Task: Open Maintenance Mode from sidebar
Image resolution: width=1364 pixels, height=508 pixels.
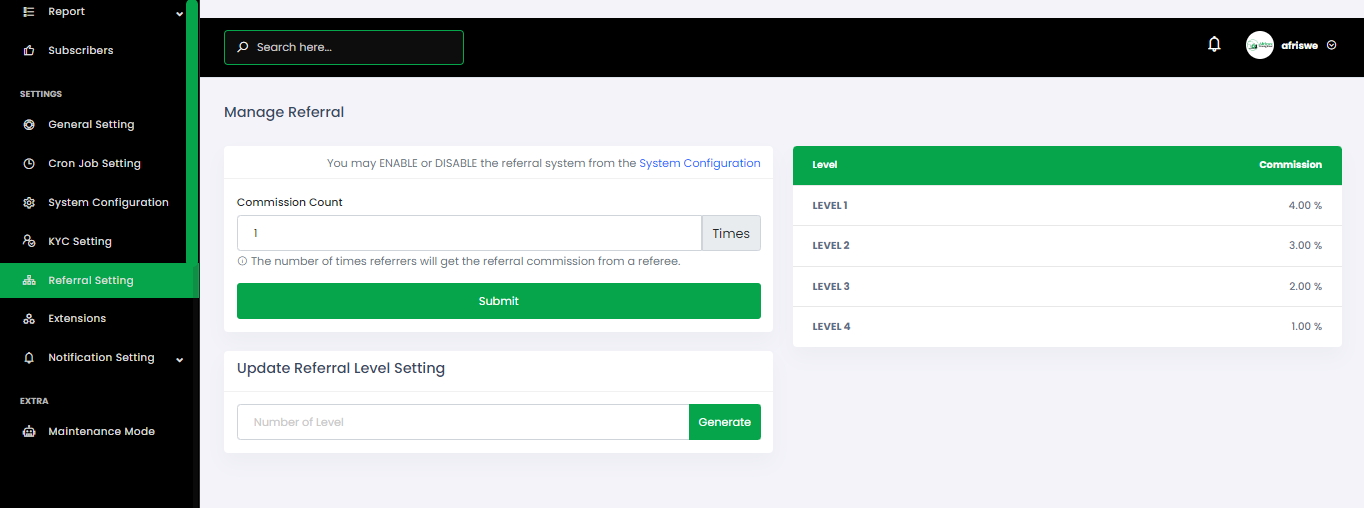Action: click(101, 432)
